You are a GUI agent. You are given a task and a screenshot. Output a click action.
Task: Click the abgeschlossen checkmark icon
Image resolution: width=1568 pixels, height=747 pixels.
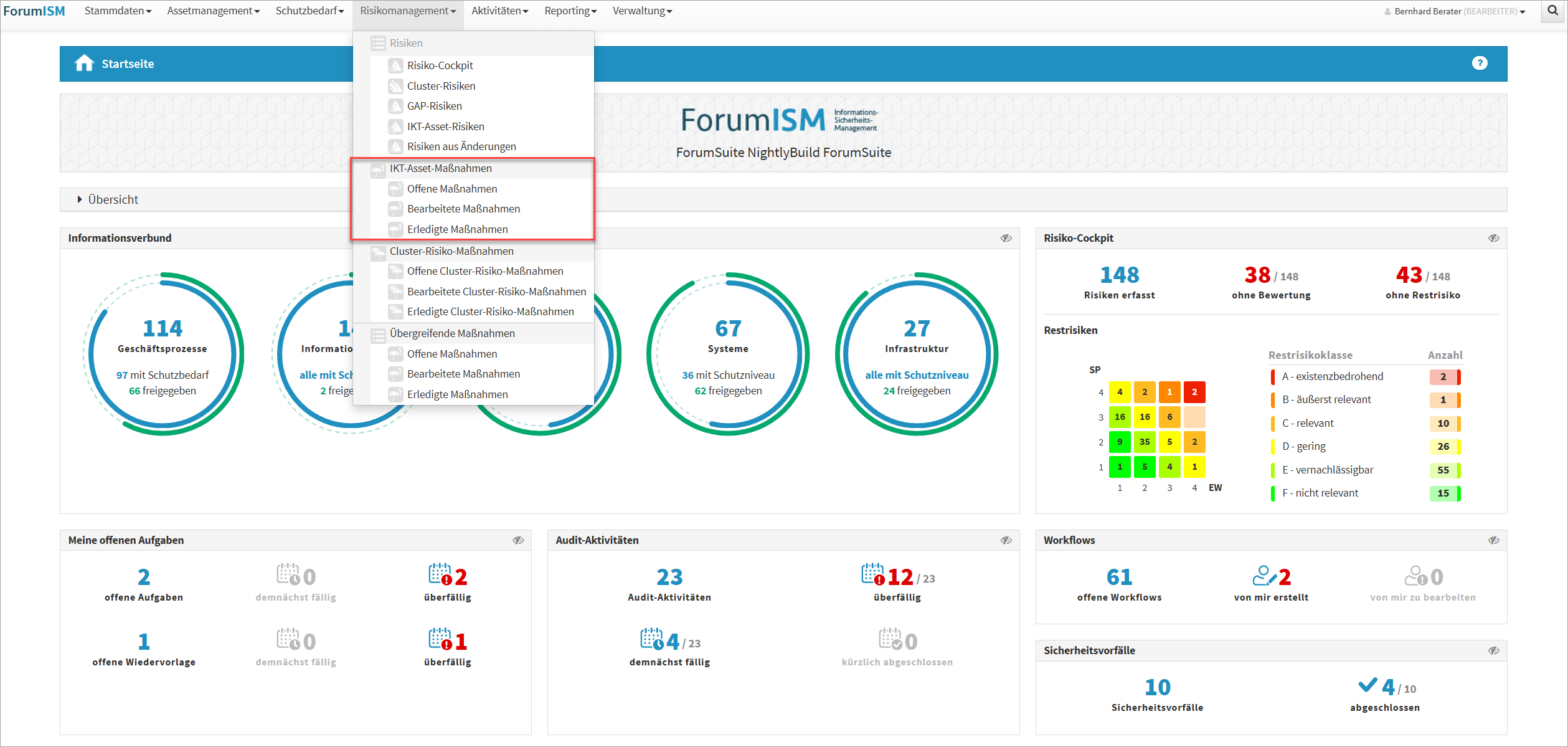pyautogui.click(x=1367, y=685)
